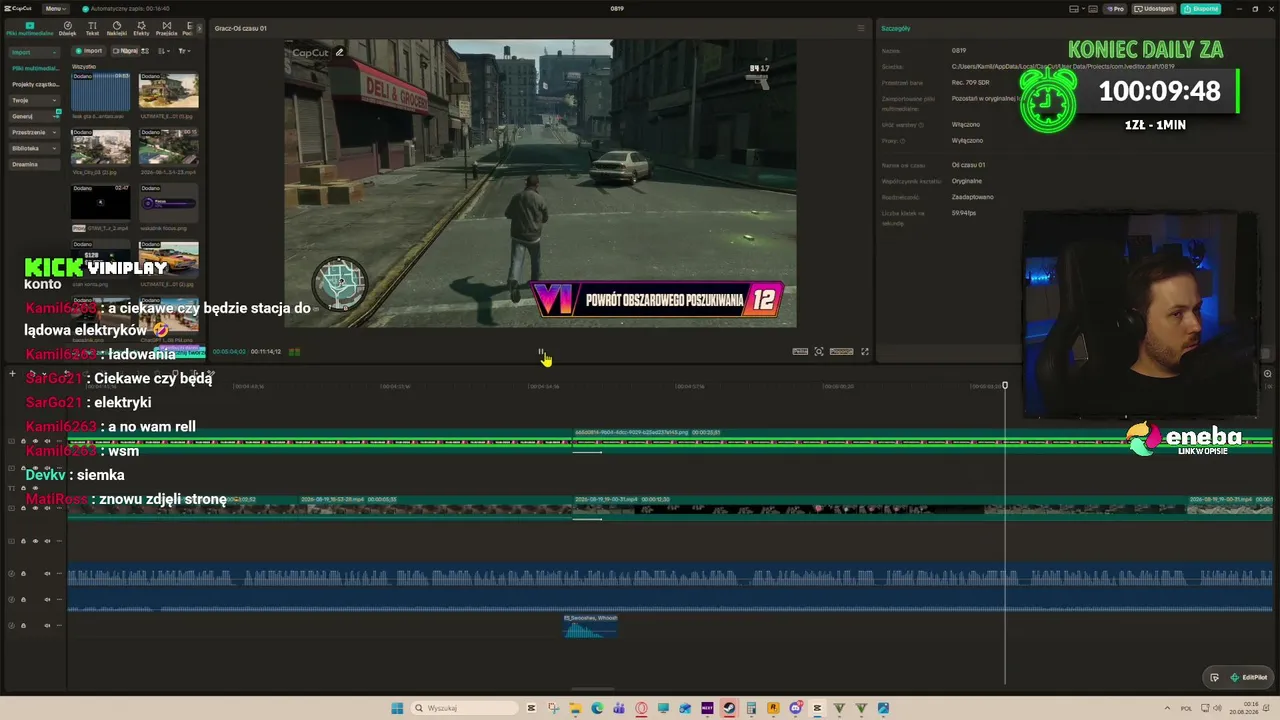This screenshot has width=1280, height=720.
Task: Select the Swooshes audio clip on the timeline
Action: point(590,626)
